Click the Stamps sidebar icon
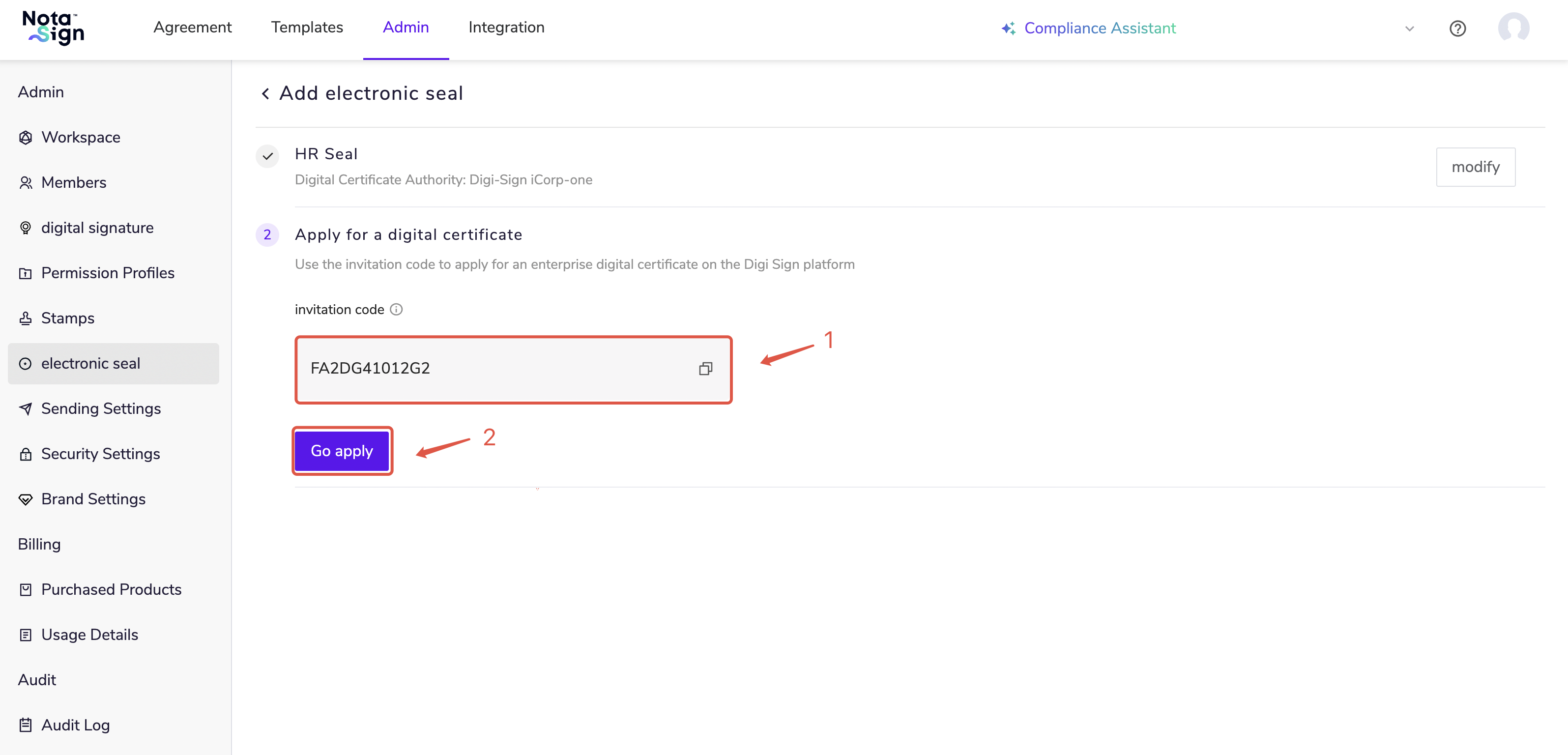 click(x=26, y=319)
